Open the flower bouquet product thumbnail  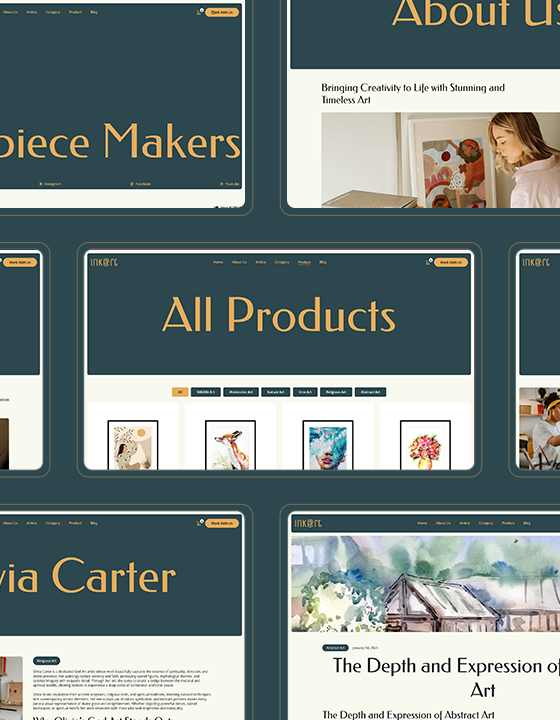coord(425,445)
